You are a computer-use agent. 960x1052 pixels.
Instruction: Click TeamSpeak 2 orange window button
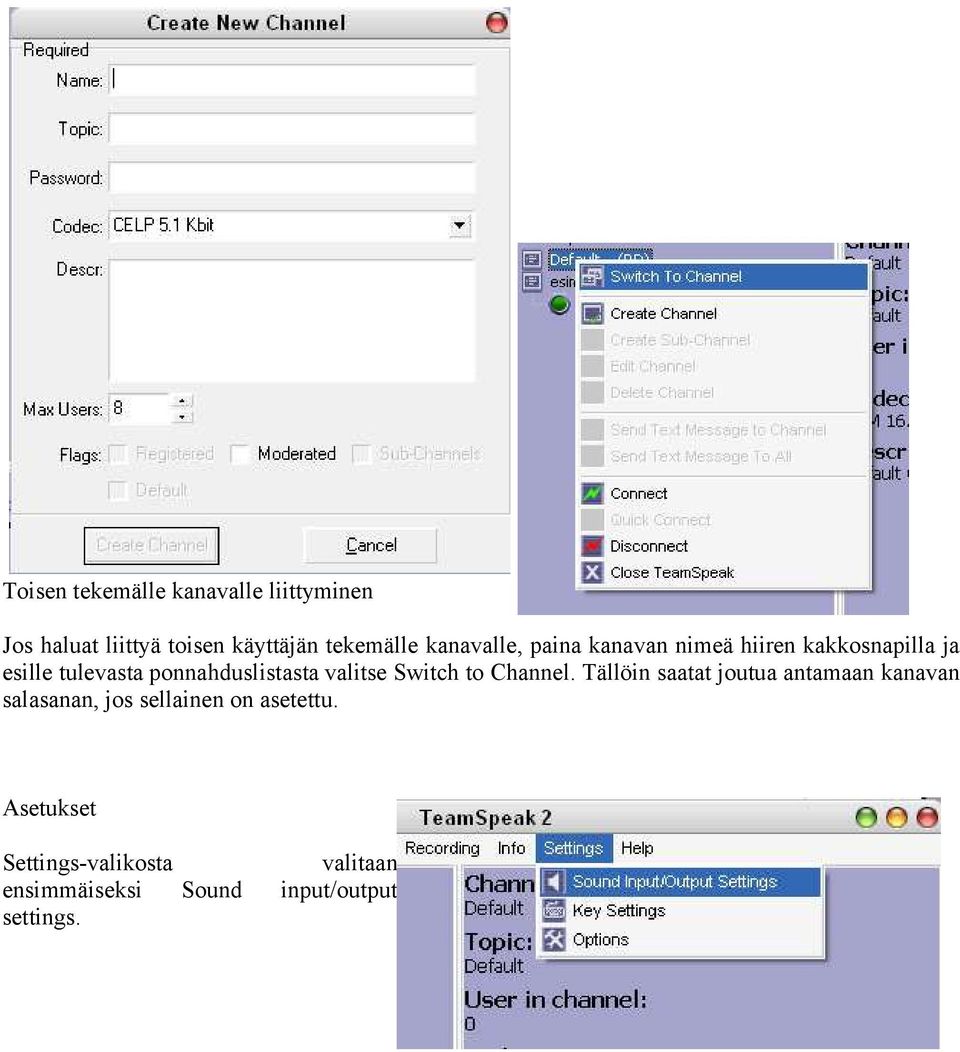(x=897, y=817)
